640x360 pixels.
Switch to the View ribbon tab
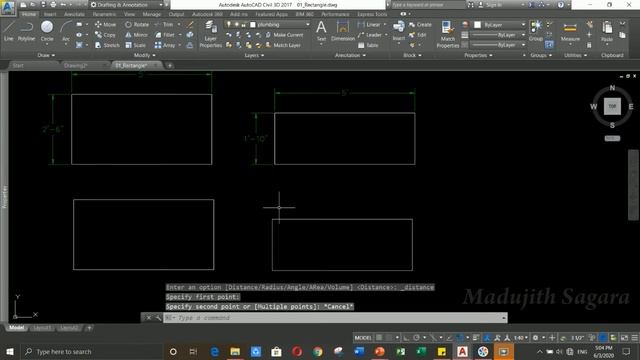point(129,14)
